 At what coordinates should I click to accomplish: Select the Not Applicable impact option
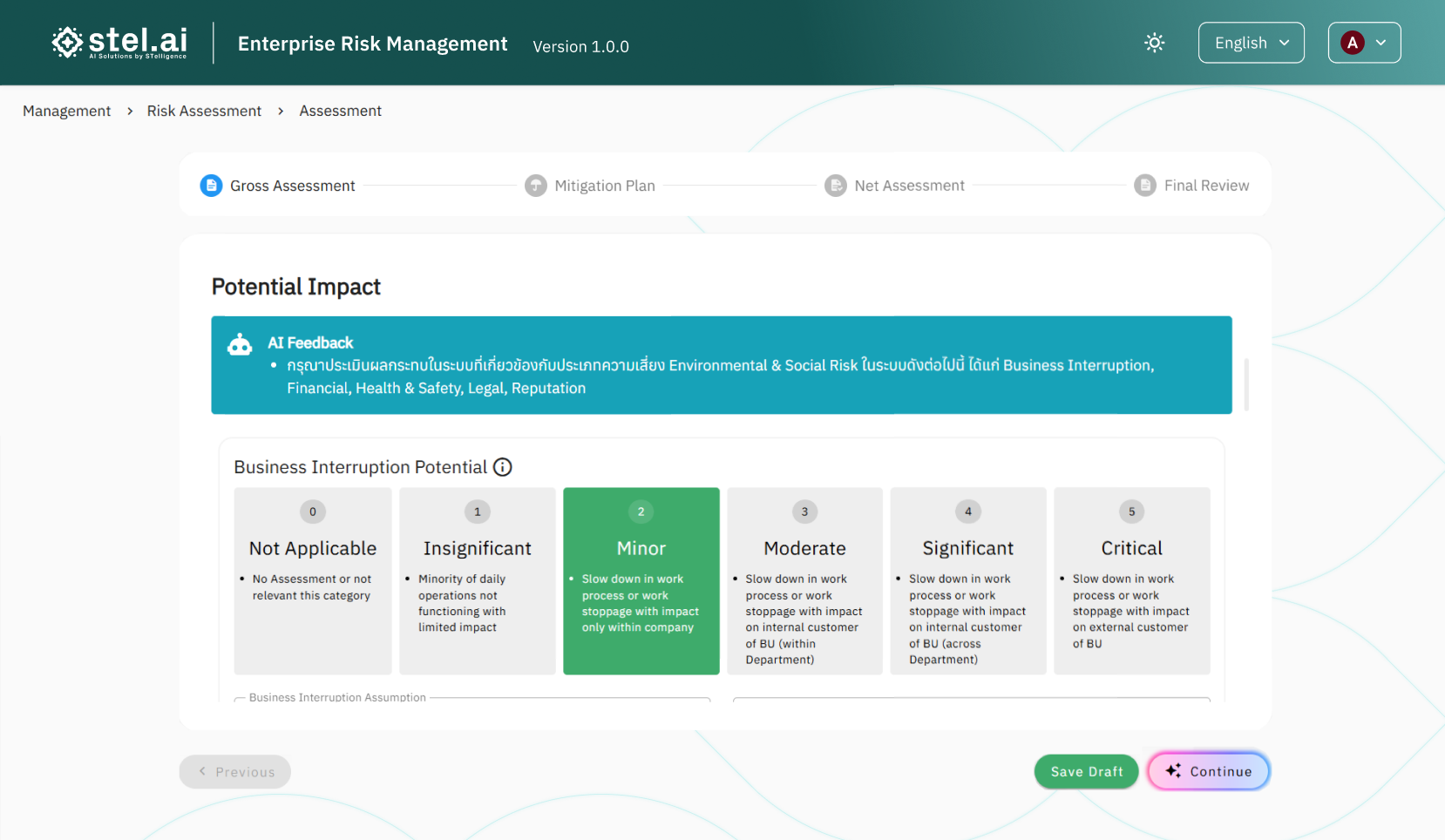point(313,580)
